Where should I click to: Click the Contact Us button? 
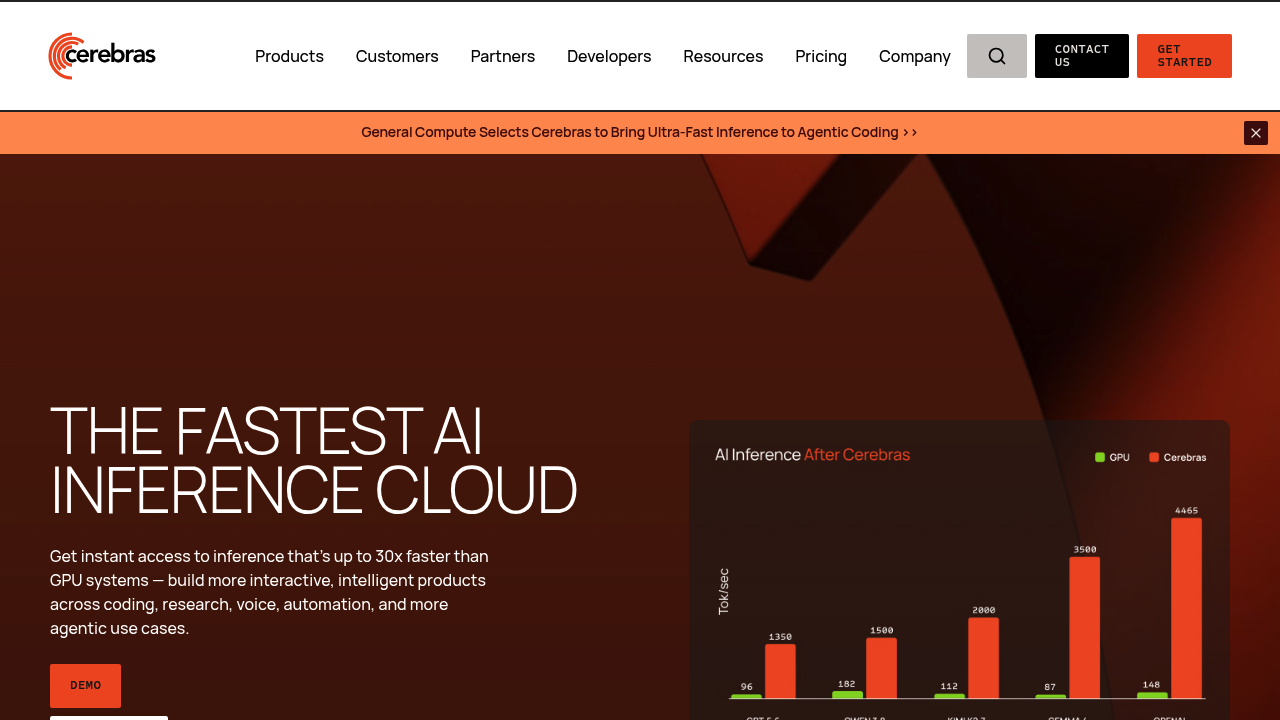click(x=1082, y=56)
